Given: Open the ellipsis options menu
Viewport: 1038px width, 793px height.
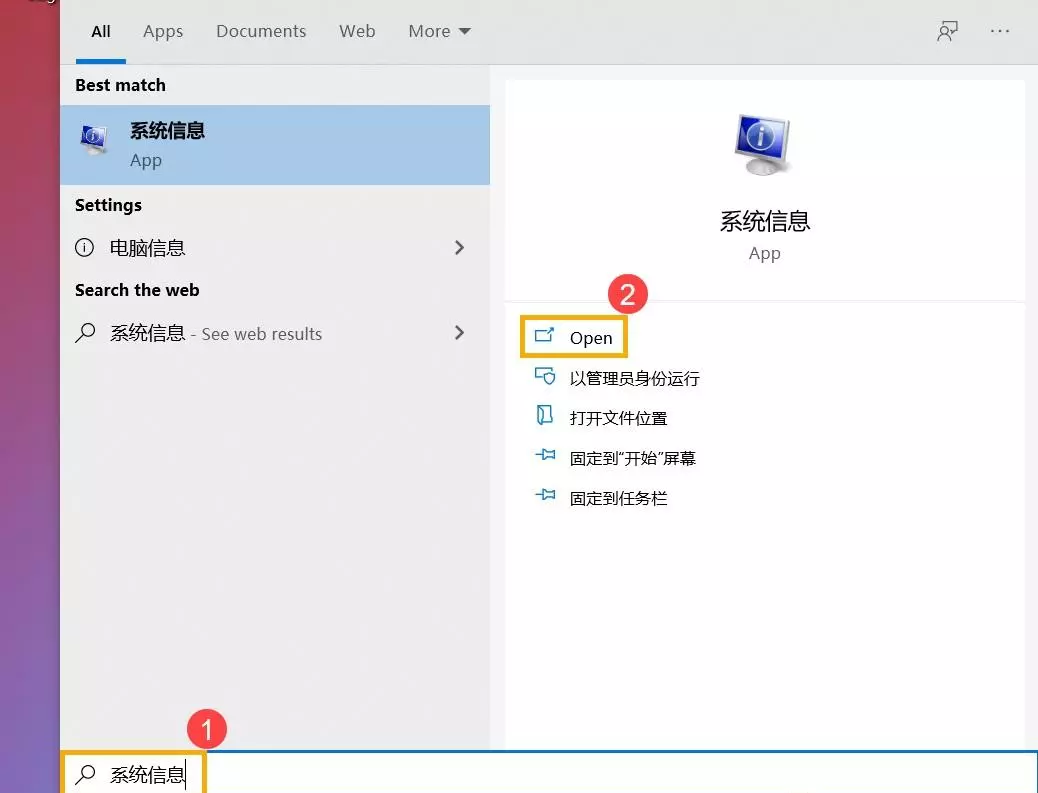Looking at the screenshot, I should coord(1000,31).
